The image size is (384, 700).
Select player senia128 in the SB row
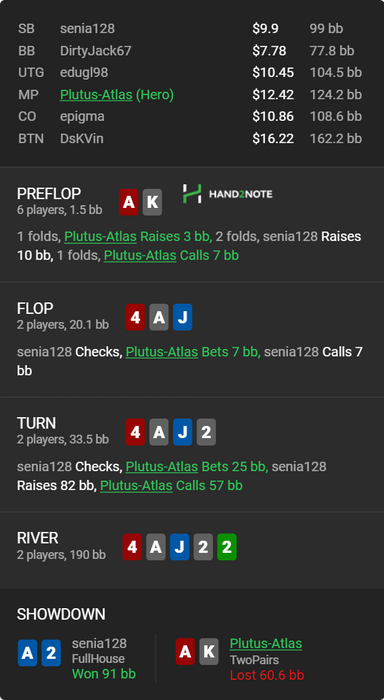click(88, 29)
